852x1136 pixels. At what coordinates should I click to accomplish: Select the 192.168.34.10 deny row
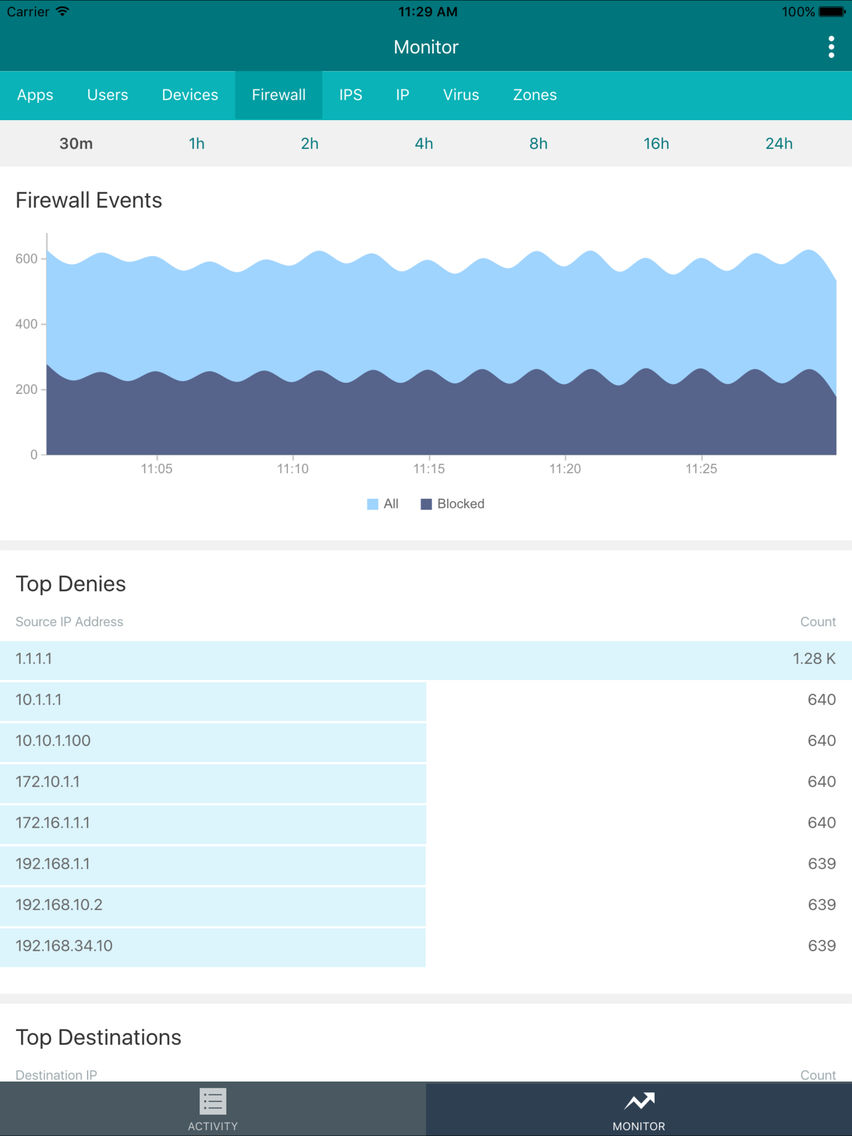(426, 947)
